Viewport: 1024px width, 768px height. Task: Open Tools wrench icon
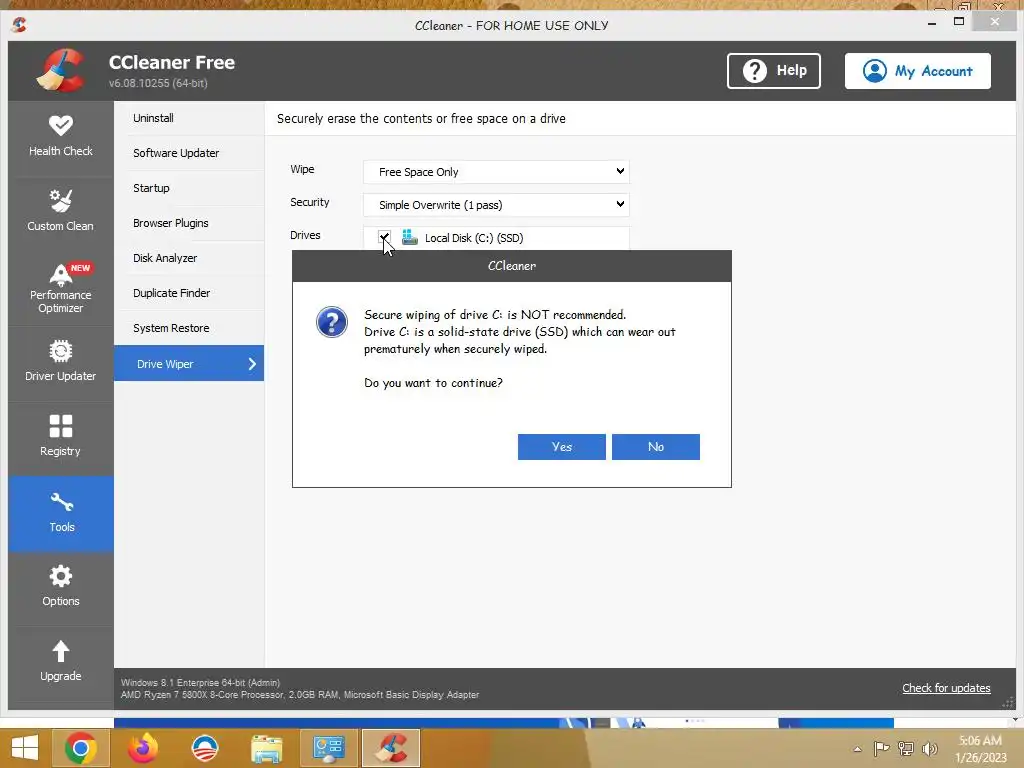click(x=61, y=502)
